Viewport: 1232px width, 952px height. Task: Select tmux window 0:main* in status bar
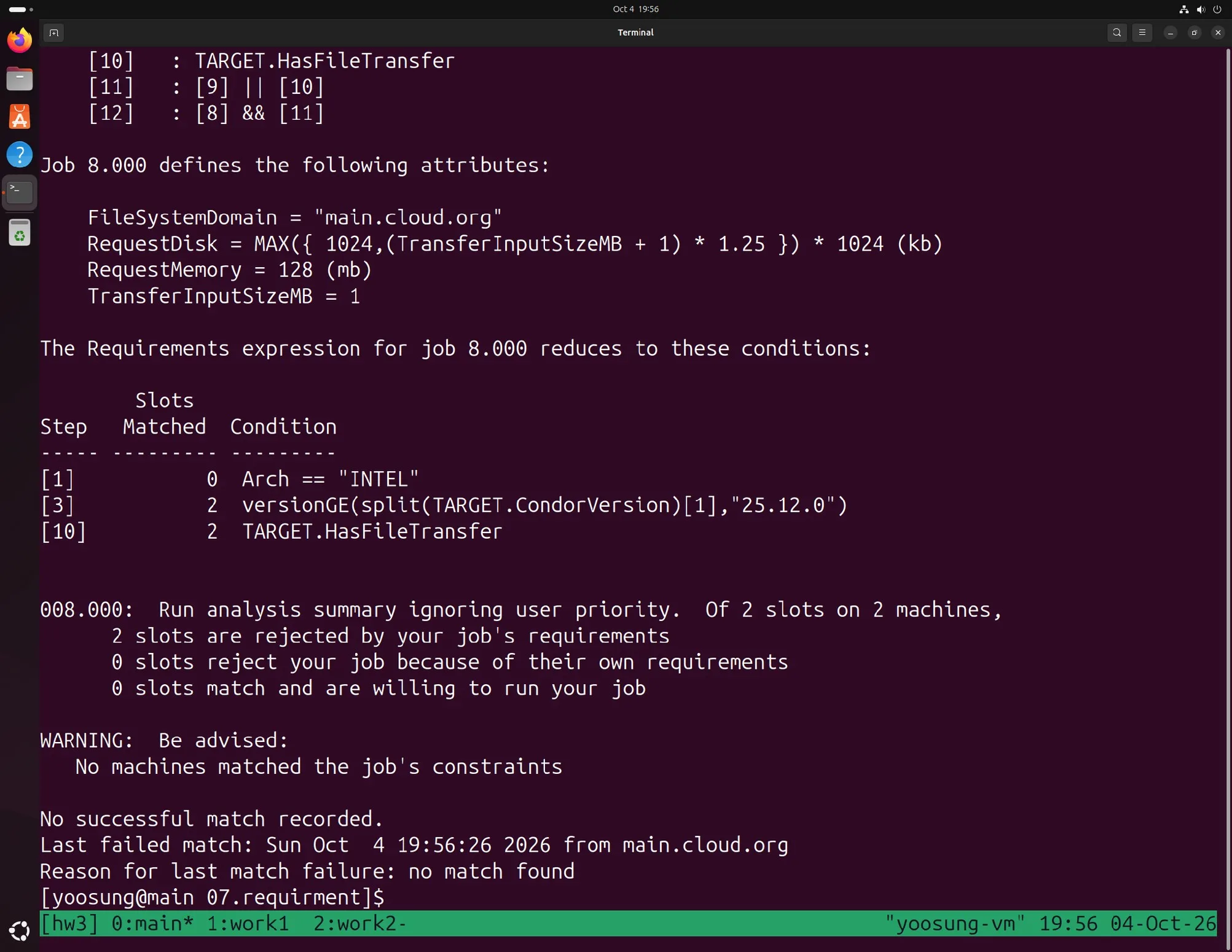(x=152, y=923)
